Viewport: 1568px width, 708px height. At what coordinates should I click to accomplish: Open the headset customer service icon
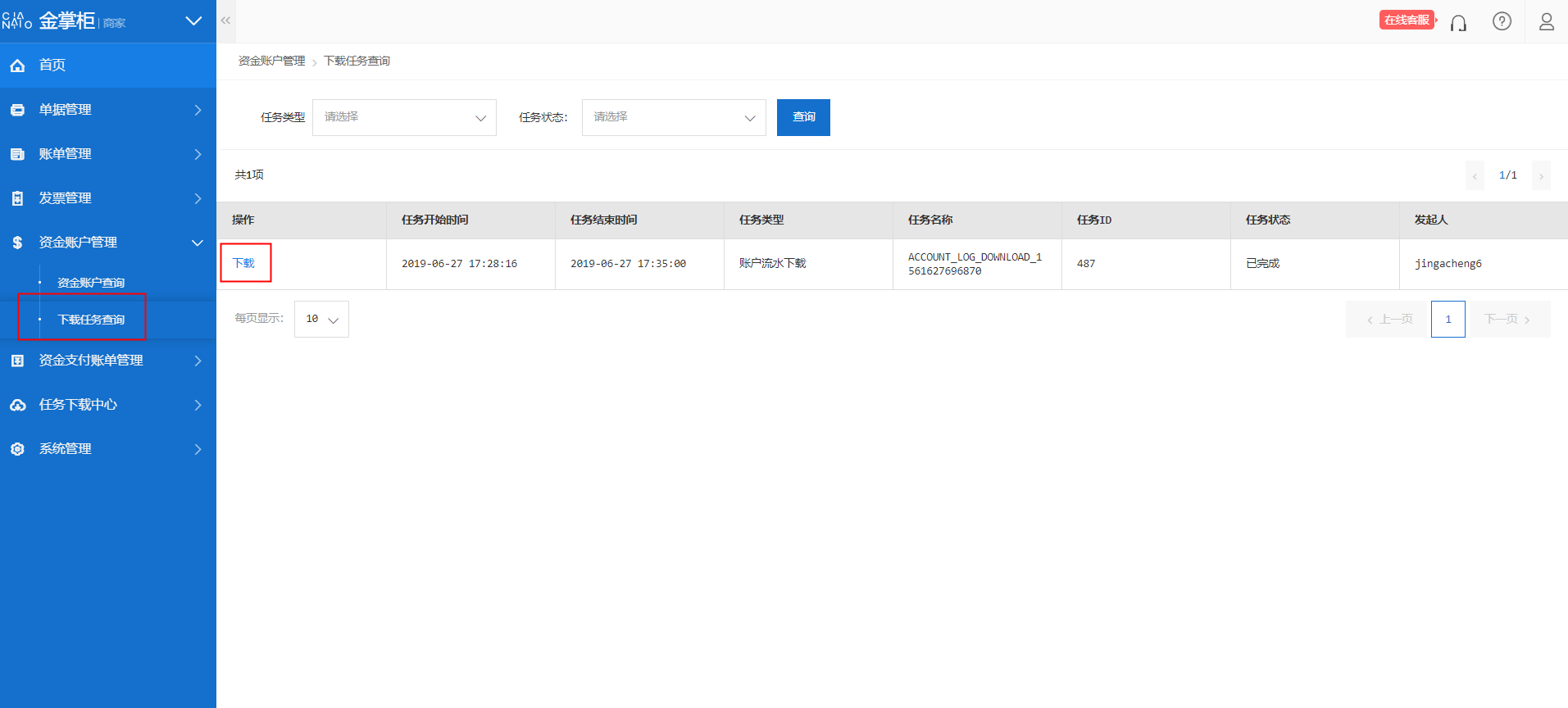point(1458,22)
